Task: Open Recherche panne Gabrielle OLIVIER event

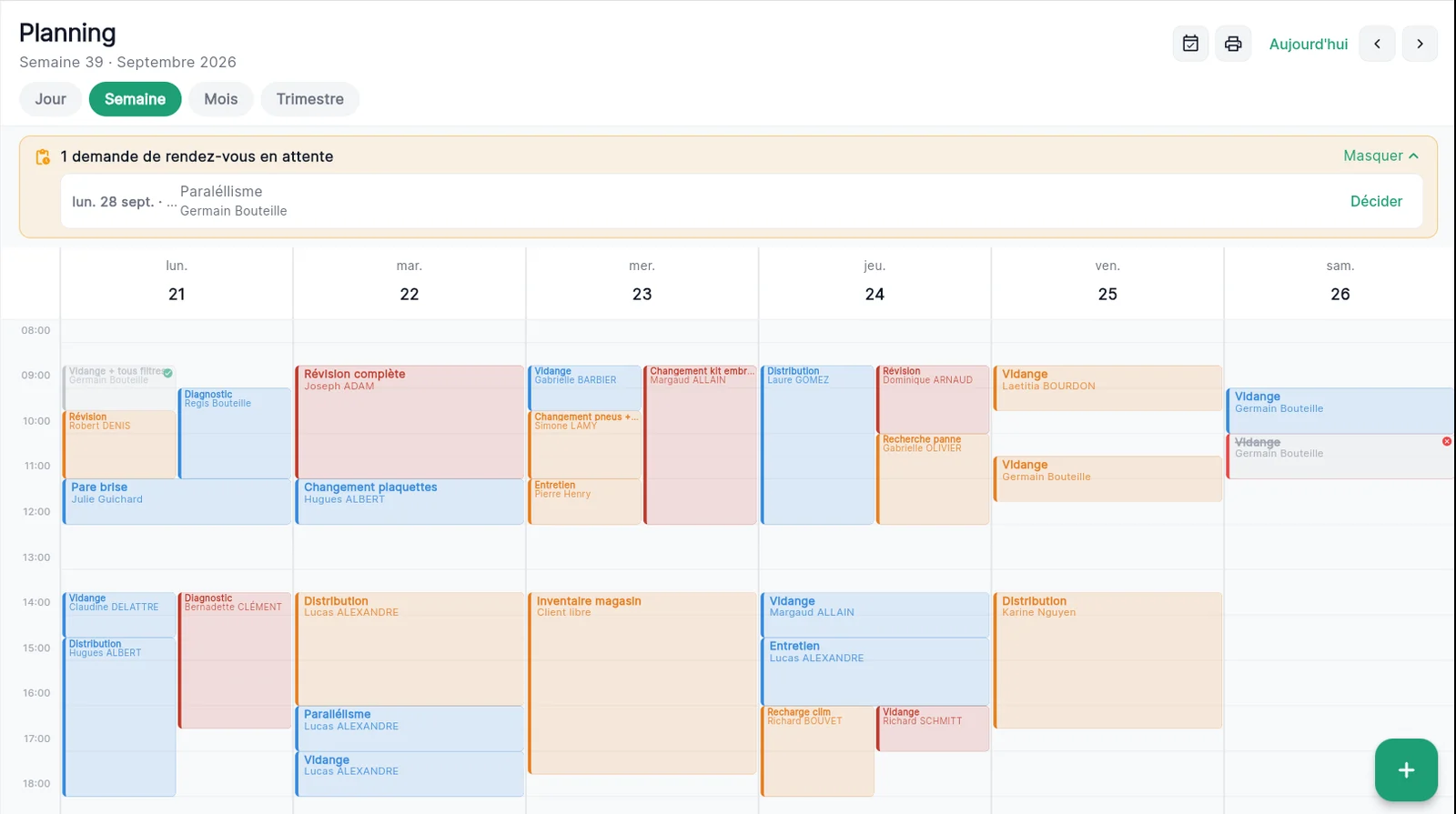Action: coord(933,479)
